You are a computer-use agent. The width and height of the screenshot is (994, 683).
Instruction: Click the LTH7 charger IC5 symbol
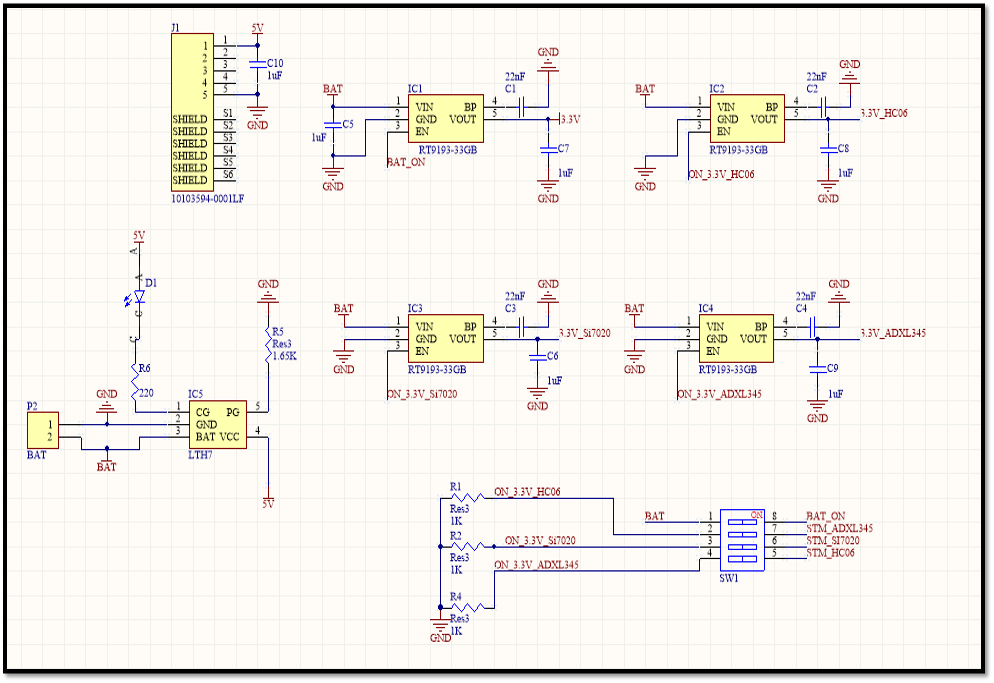(x=217, y=424)
